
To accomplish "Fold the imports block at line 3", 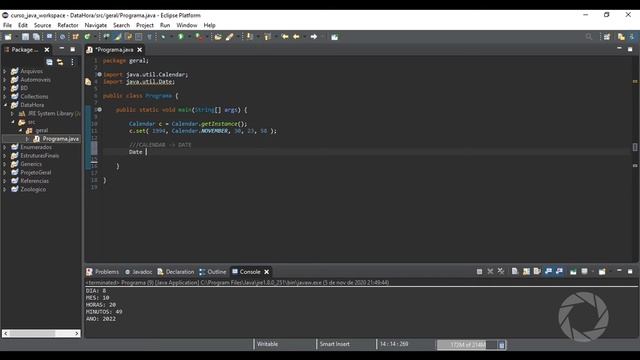I will (x=100, y=74).
